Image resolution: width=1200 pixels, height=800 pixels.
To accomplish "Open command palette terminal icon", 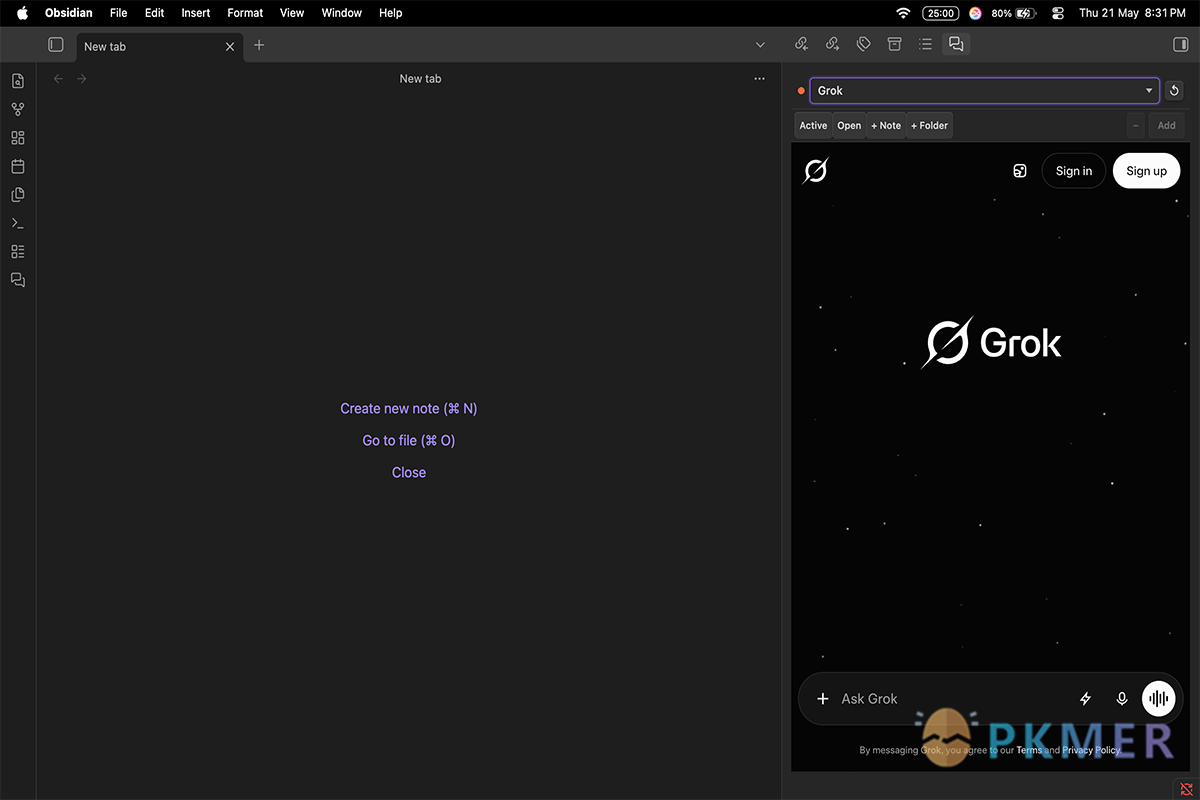I will tap(18, 223).
